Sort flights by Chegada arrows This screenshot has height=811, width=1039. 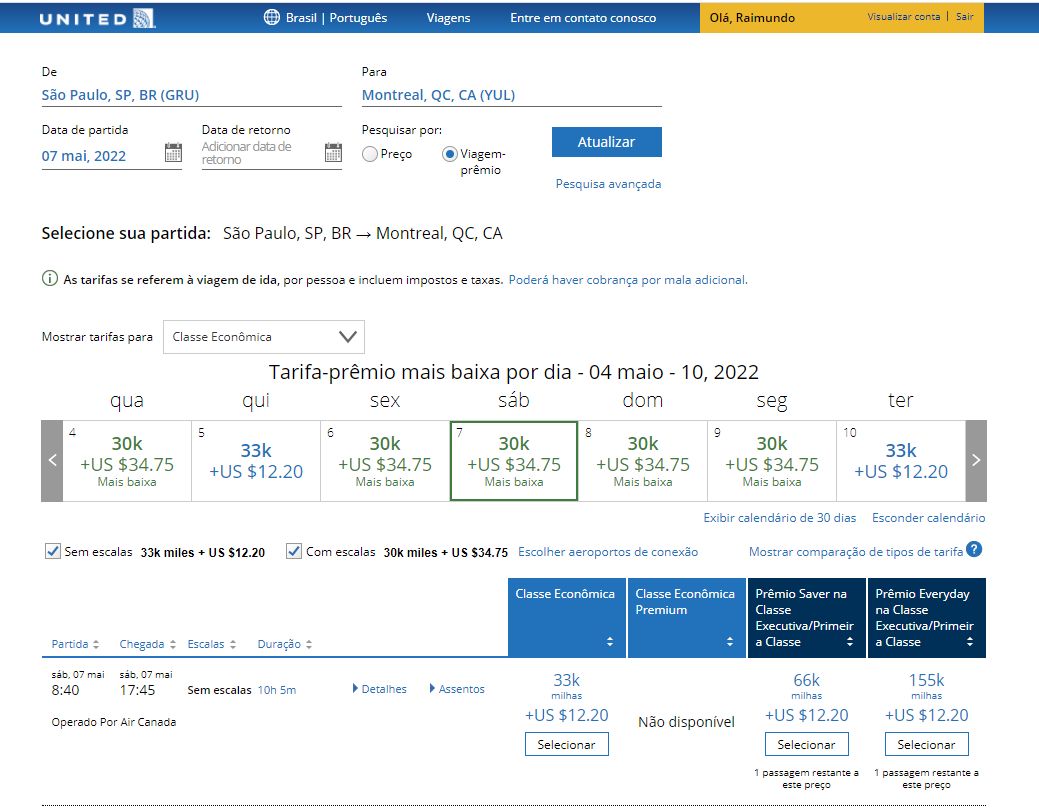(173, 644)
